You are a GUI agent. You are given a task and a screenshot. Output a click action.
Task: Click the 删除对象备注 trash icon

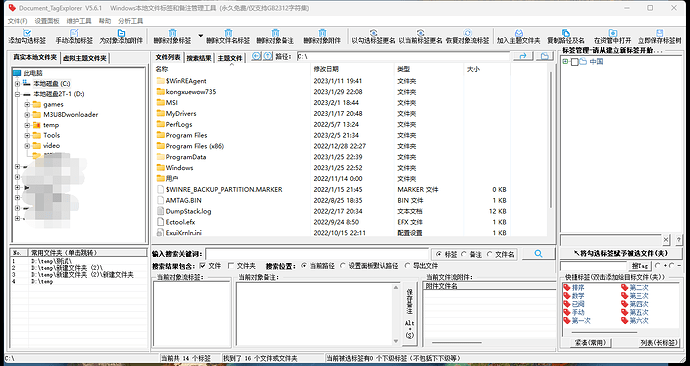point(275,33)
